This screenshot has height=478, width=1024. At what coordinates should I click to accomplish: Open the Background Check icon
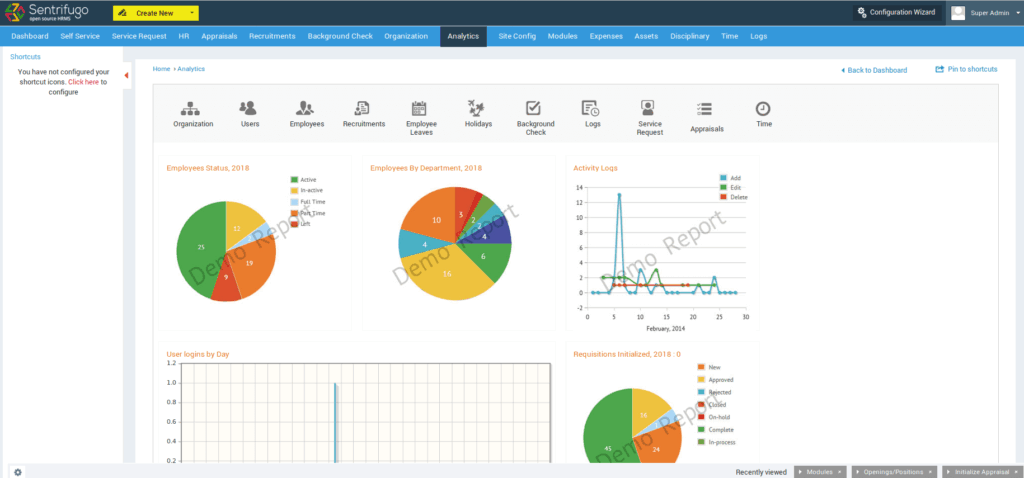pyautogui.click(x=535, y=108)
